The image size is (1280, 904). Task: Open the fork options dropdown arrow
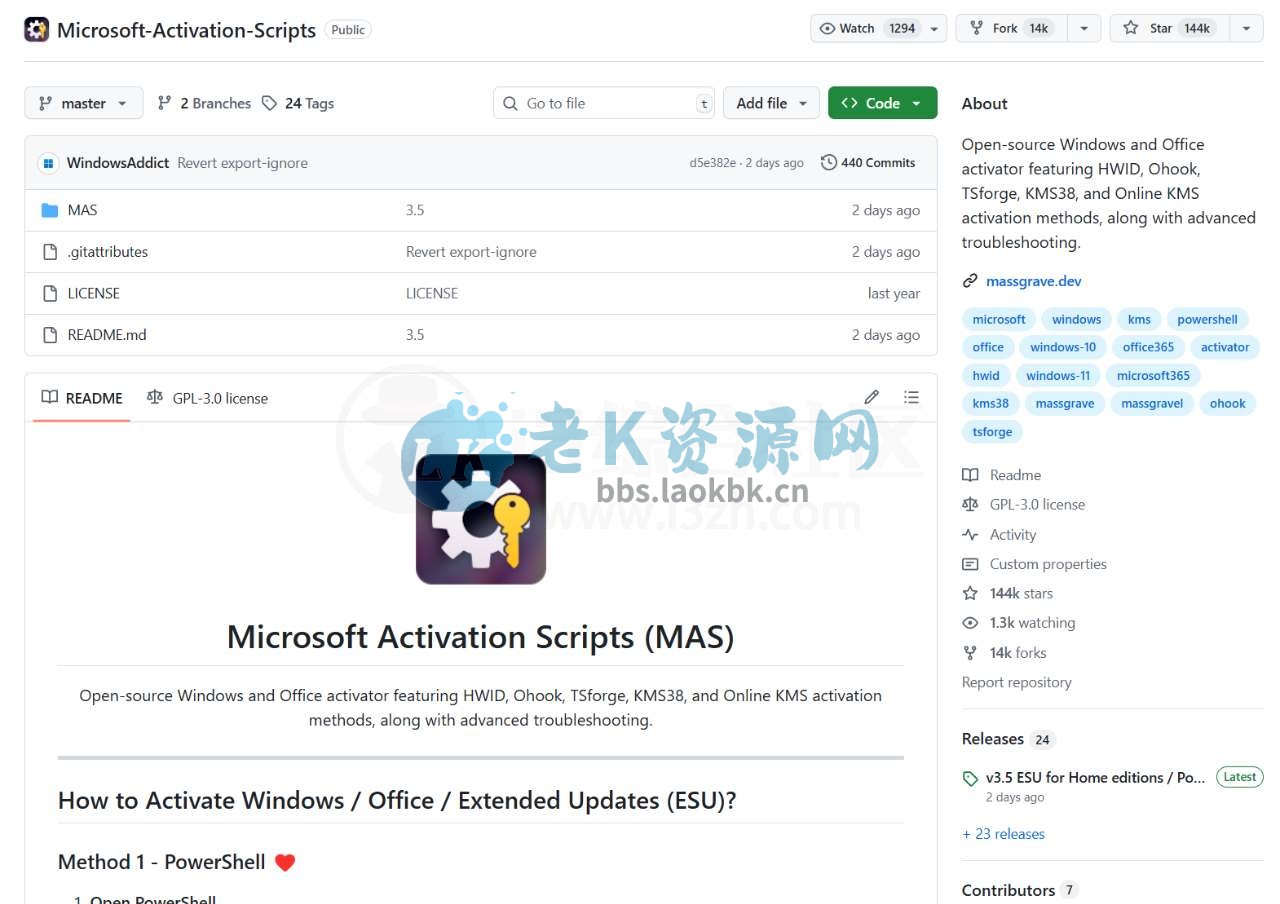pyautogui.click(x=1084, y=28)
